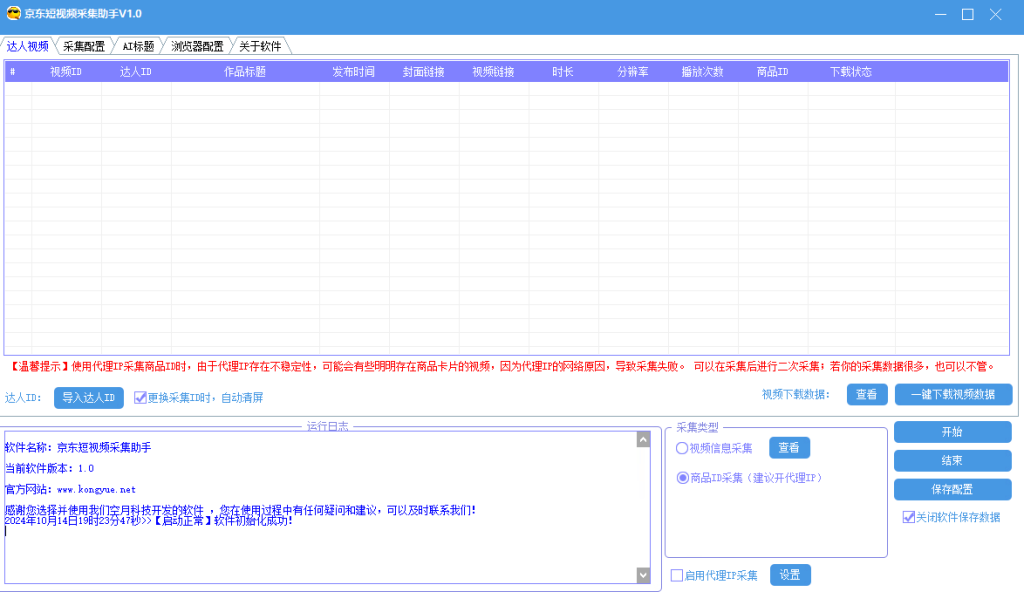The width and height of the screenshot is (1024, 612).
Task: Switch to the 达人视频 tab
Action: tap(27, 46)
